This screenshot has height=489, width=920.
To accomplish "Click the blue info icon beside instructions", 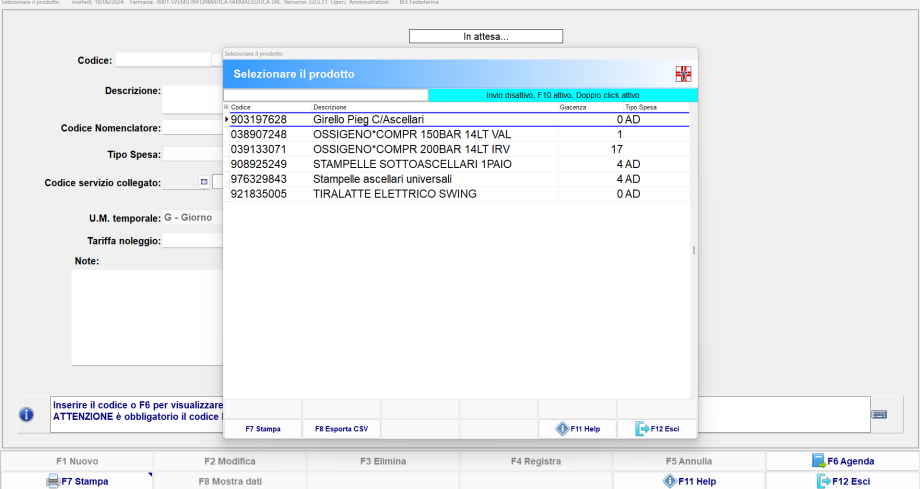I will coord(26,413).
